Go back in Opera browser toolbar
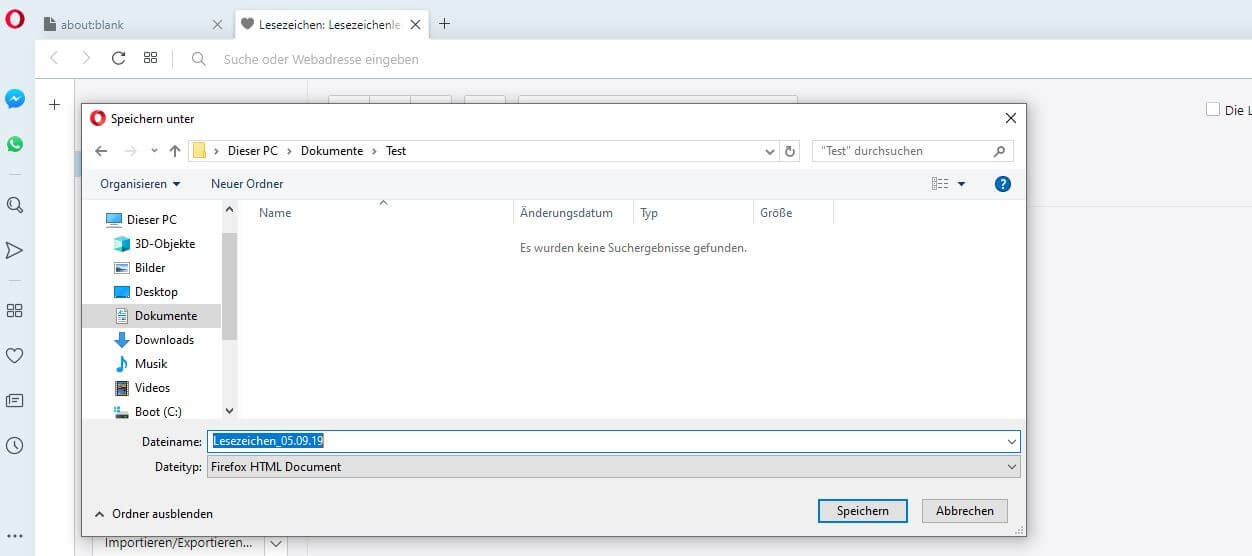Image resolution: width=1252 pixels, height=556 pixels. (x=55, y=58)
